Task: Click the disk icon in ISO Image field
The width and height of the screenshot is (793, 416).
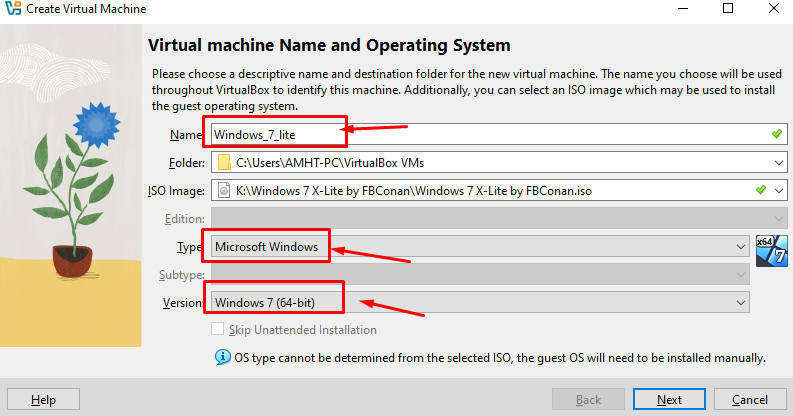Action: click(223, 190)
